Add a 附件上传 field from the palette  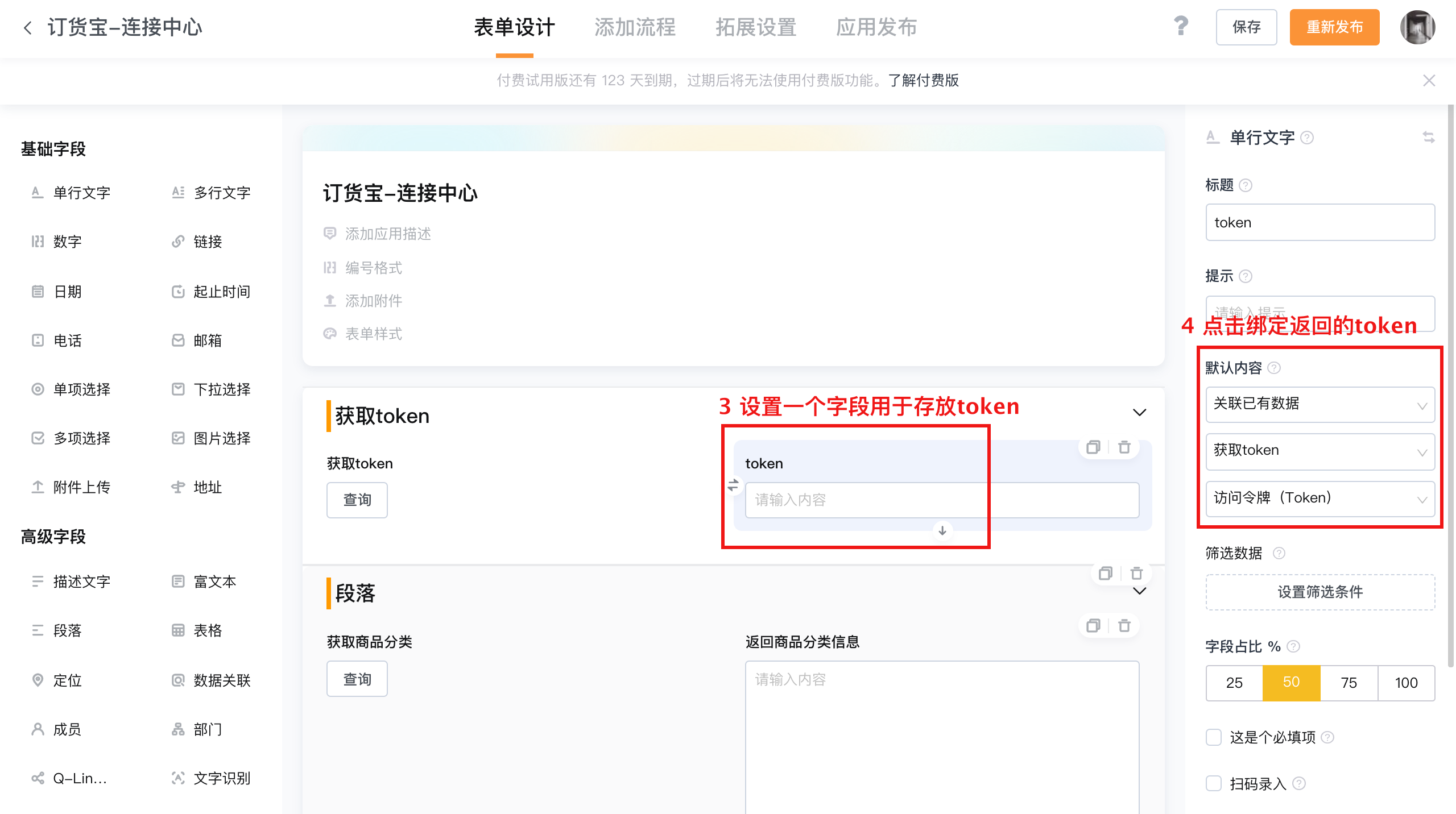(x=71, y=487)
